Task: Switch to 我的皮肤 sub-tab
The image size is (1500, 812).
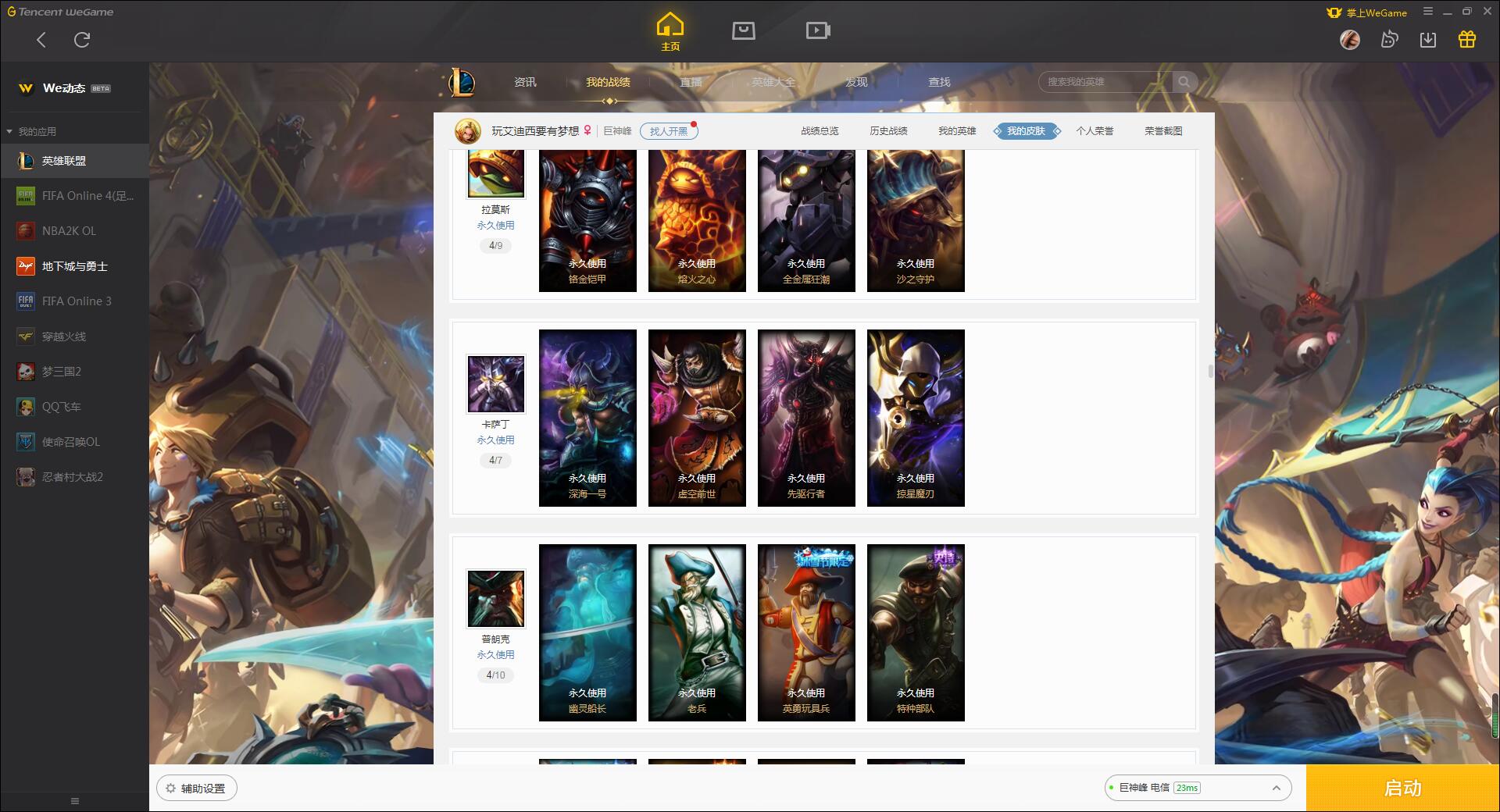Action: pyautogui.click(x=1027, y=131)
